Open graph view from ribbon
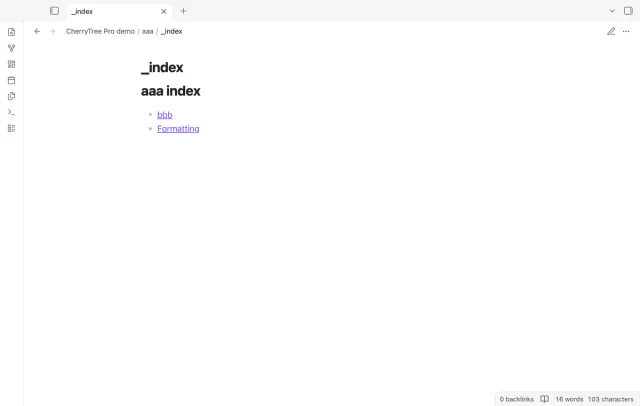 coord(11,48)
